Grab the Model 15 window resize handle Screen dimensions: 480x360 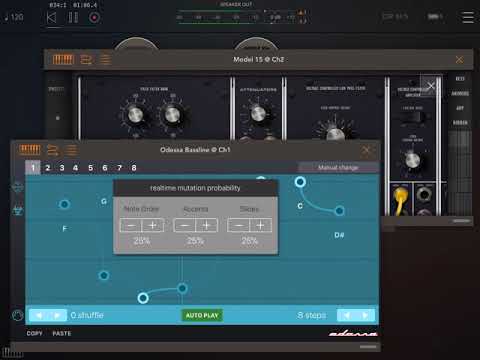[462, 221]
